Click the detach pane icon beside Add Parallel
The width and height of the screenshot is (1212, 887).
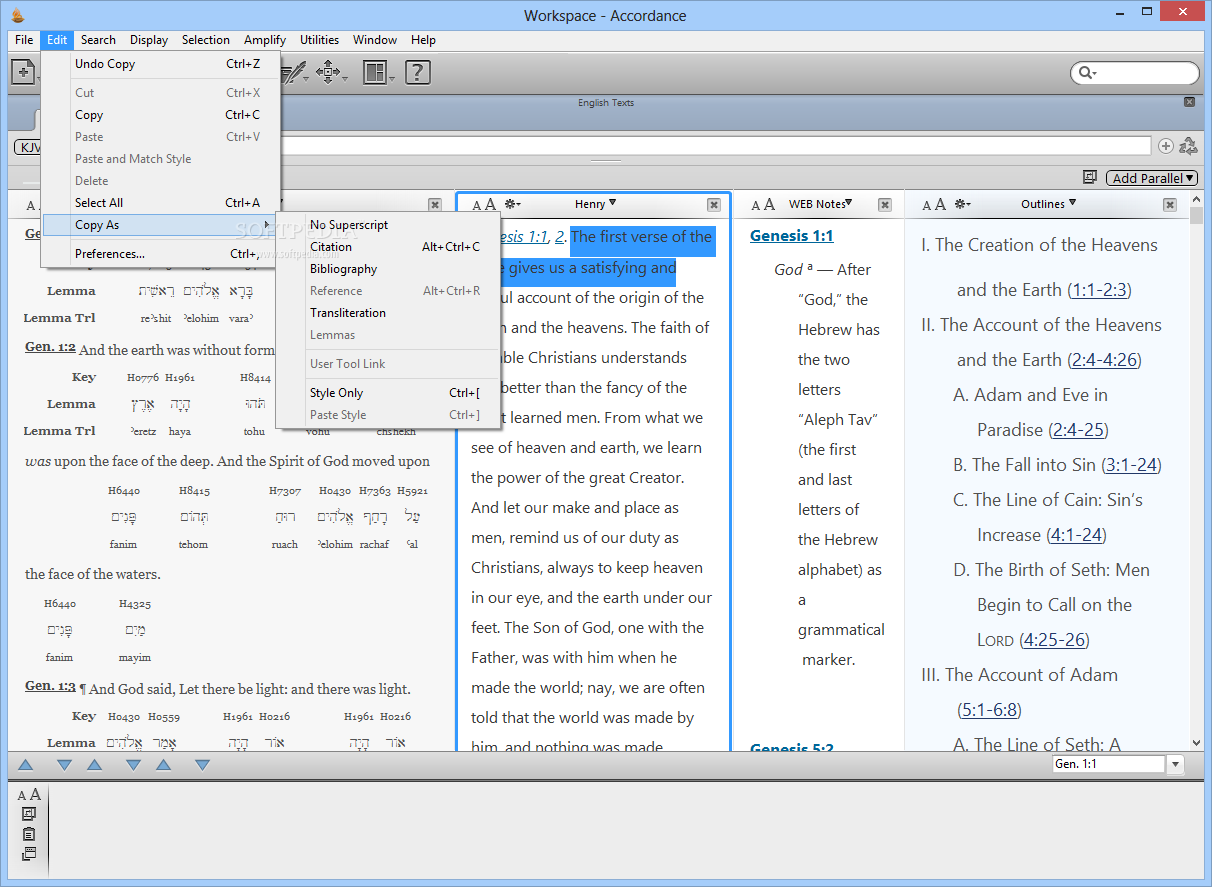pyautogui.click(x=1090, y=177)
